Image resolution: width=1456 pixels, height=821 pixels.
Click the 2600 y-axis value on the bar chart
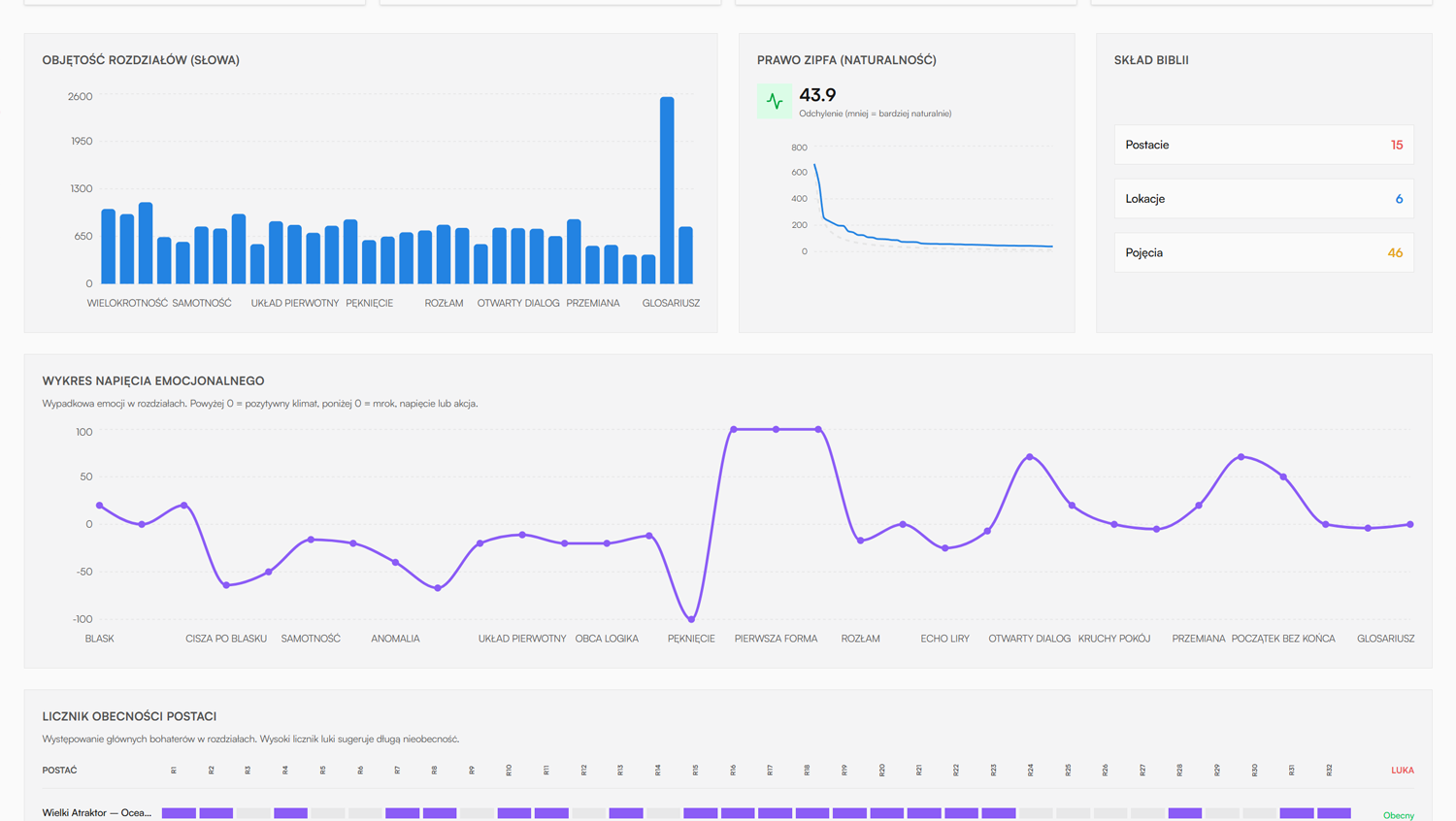(x=81, y=97)
